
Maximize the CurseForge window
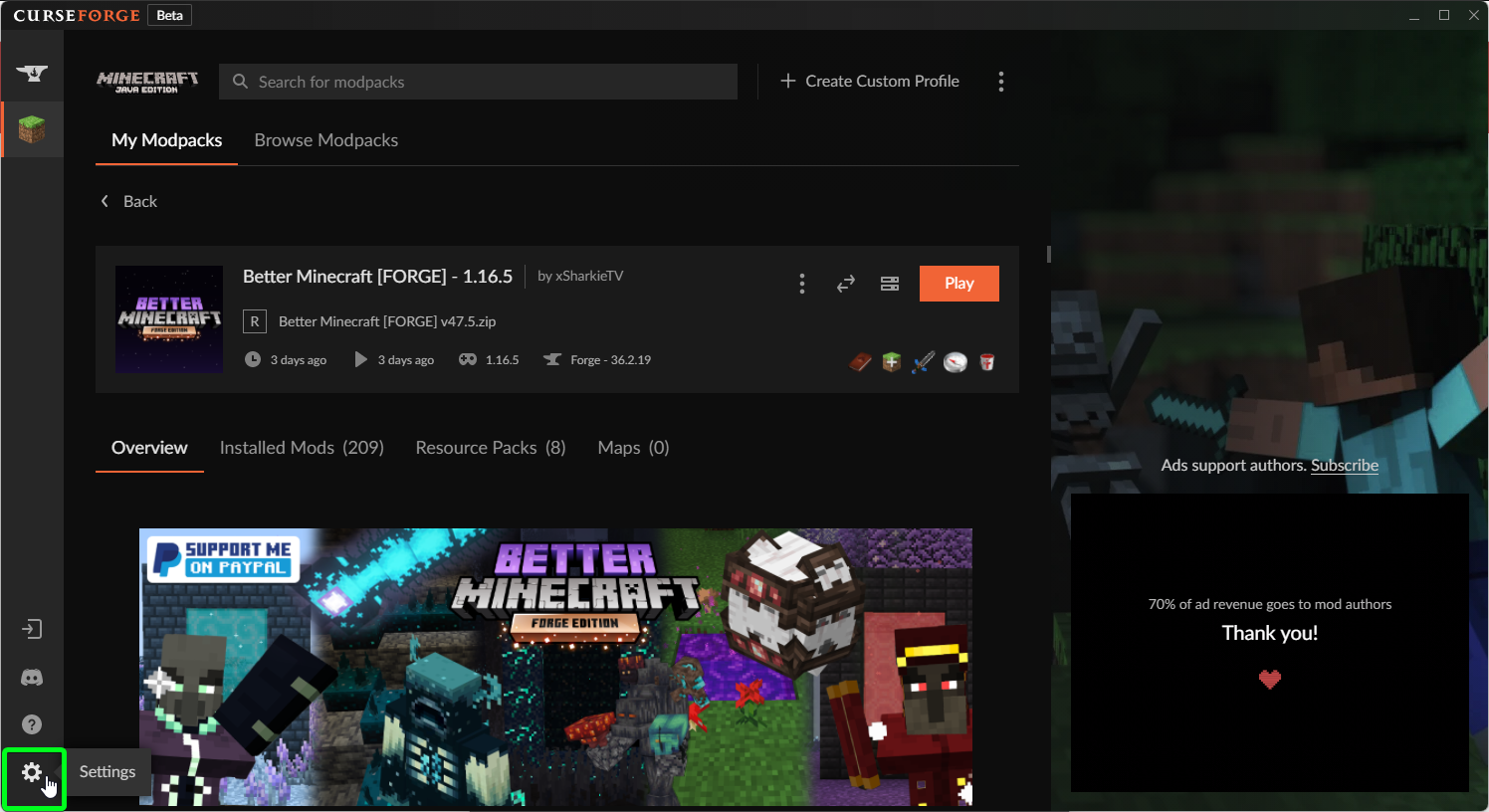pyautogui.click(x=1444, y=15)
